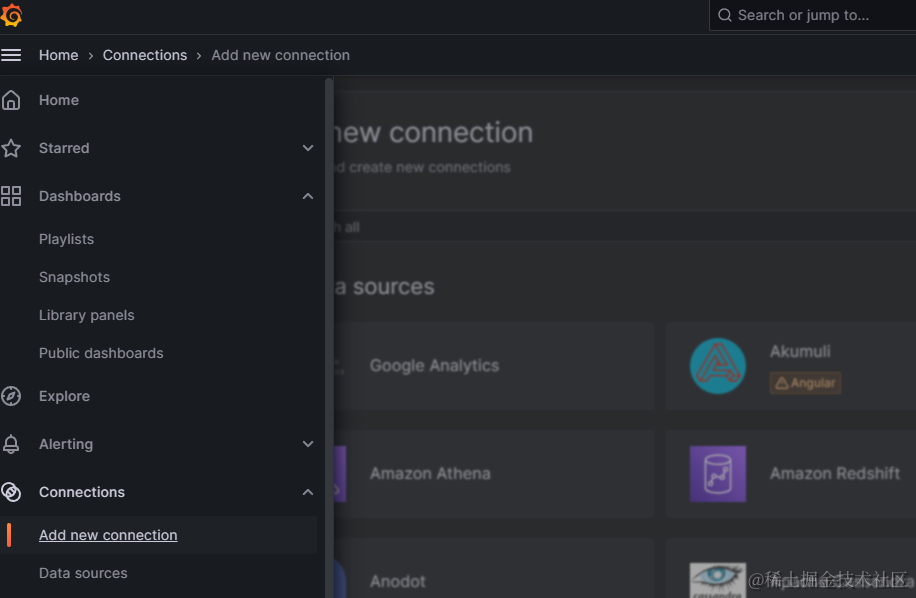Open Alerting in the sidebar
Image resolution: width=916 pixels, height=598 pixels.
tap(66, 444)
